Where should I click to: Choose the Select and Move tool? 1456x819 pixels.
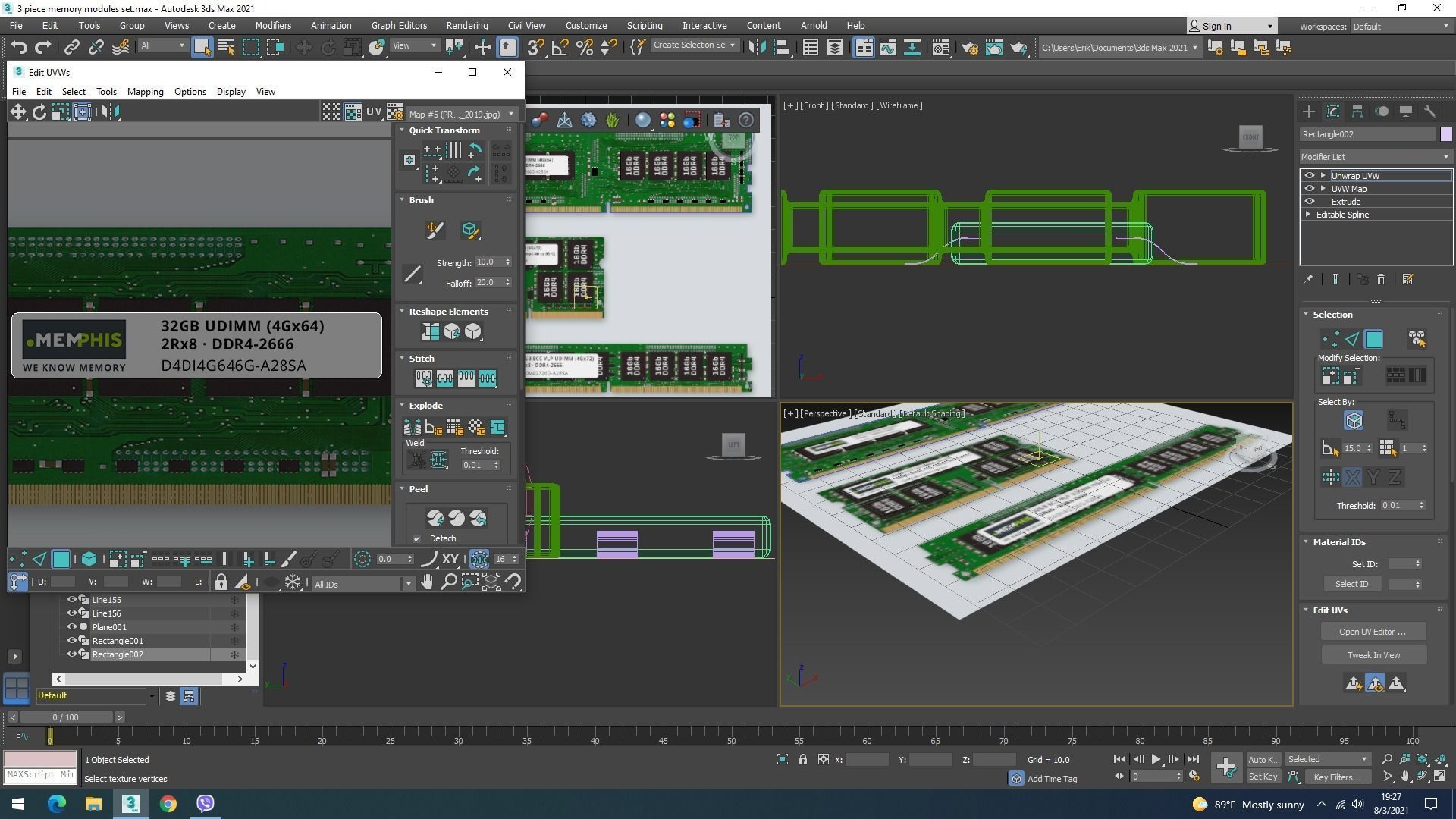[303, 48]
